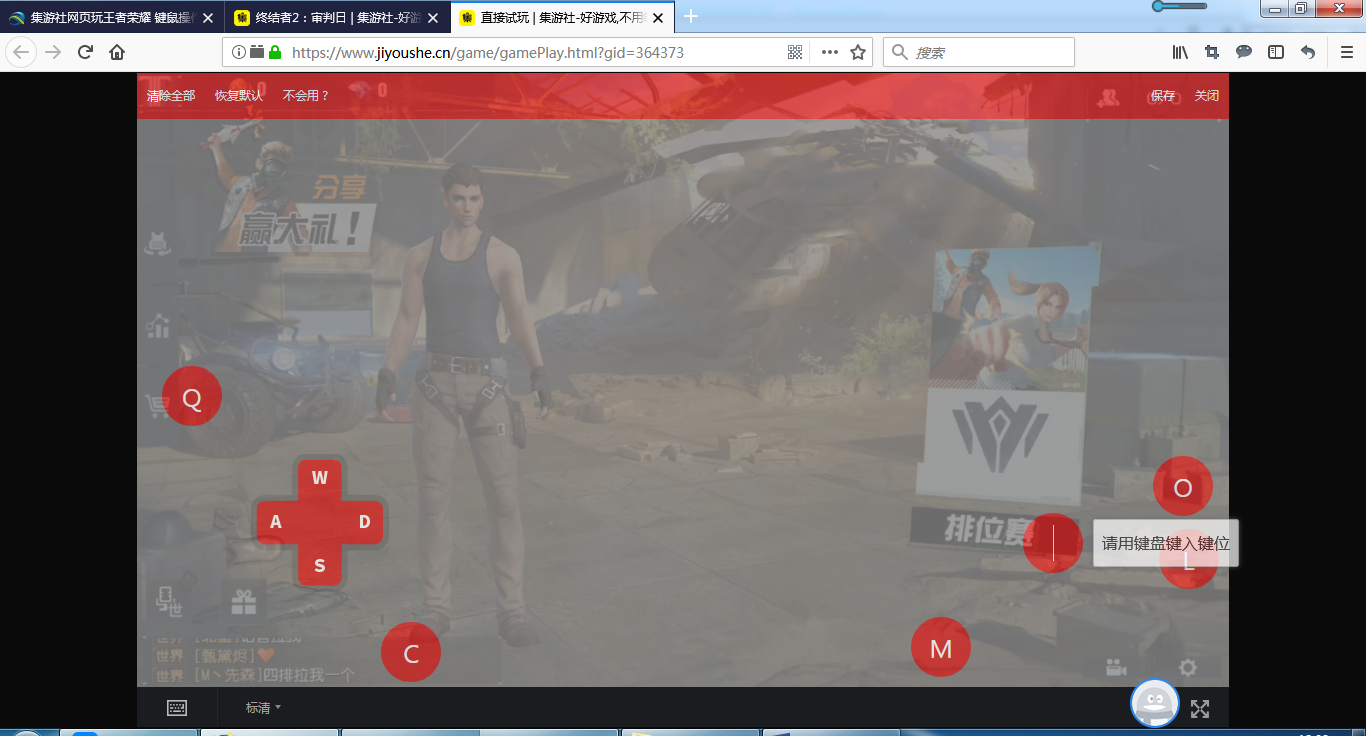Click 清除全部 to clear all keys
This screenshot has width=1366, height=736.
coord(171,96)
